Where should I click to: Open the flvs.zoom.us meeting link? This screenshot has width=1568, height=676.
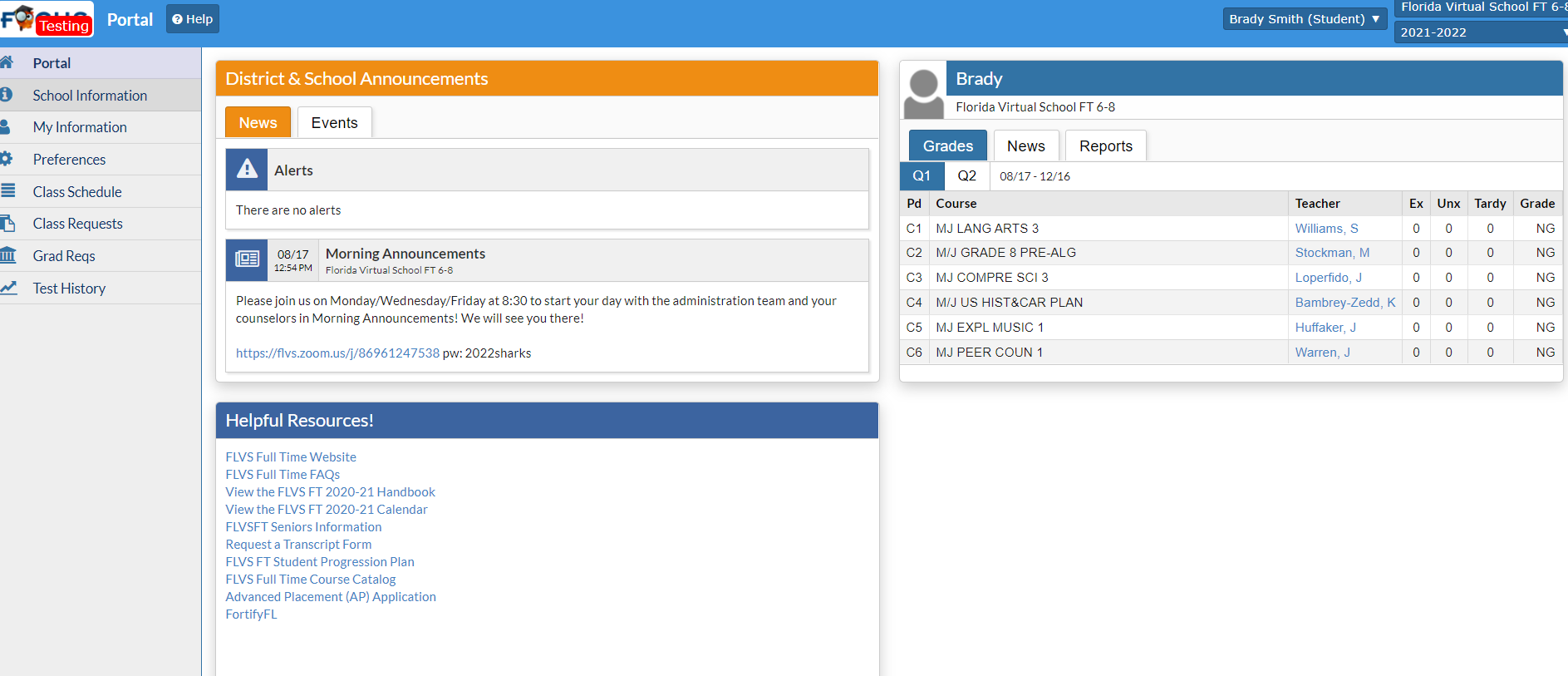point(337,353)
